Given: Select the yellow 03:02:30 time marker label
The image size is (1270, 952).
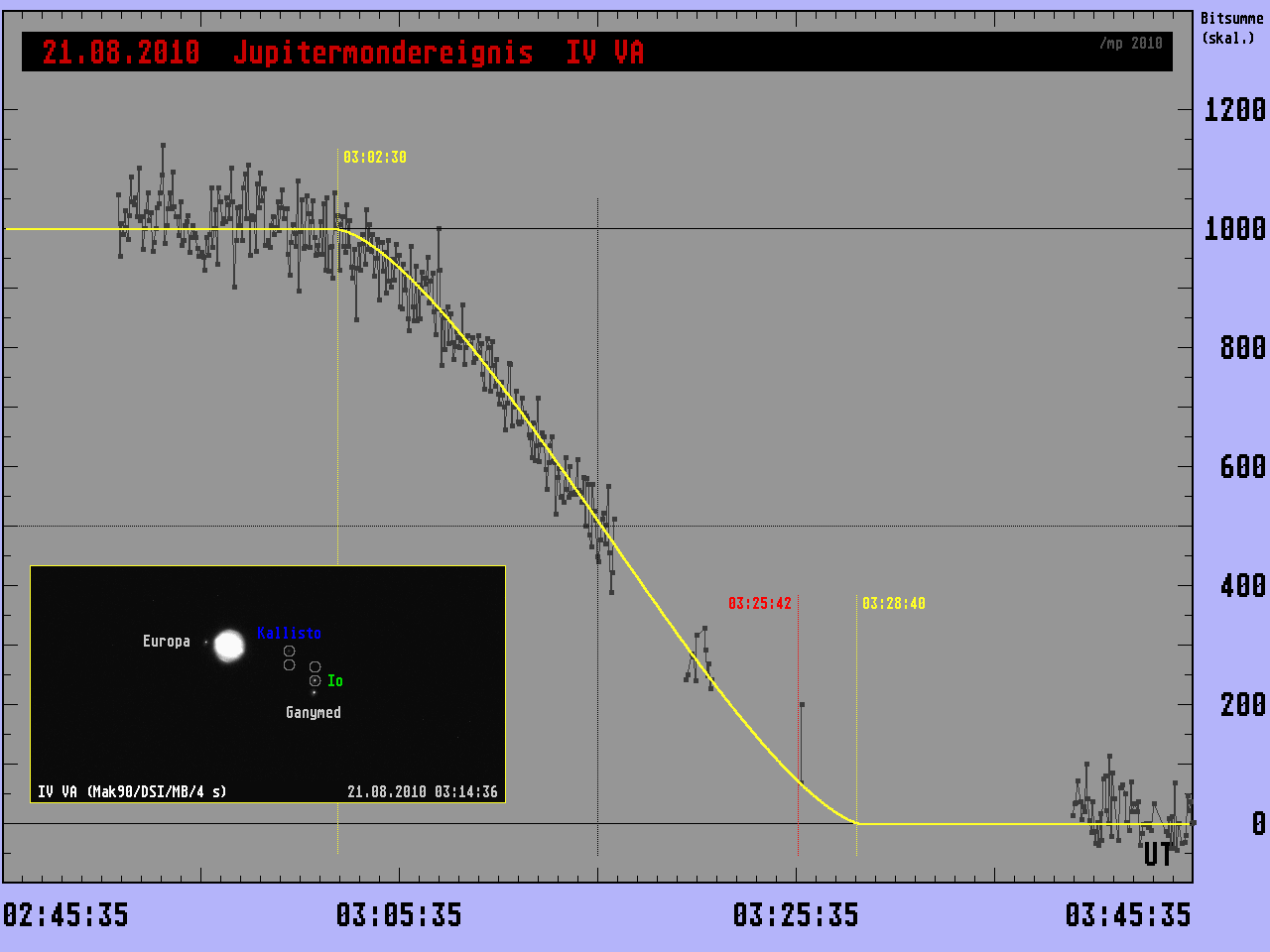Looking at the screenshot, I should click(x=374, y=158).
